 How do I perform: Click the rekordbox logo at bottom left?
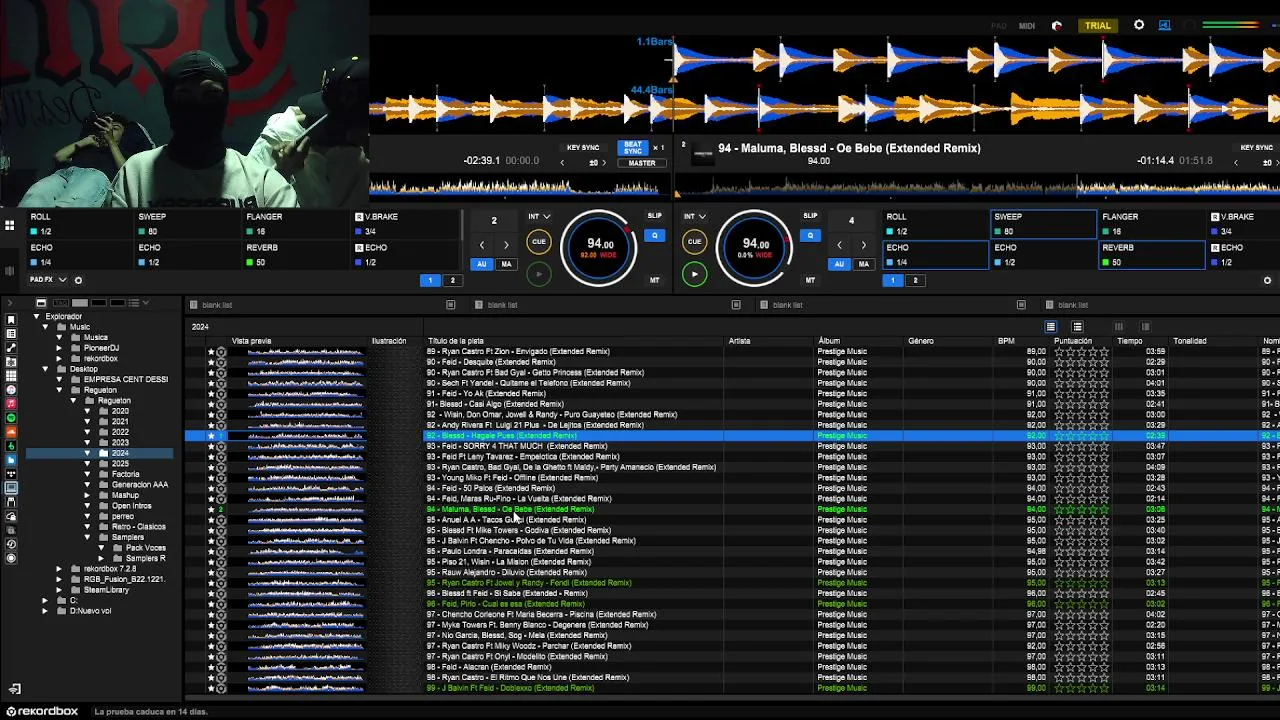pos(40,712)
